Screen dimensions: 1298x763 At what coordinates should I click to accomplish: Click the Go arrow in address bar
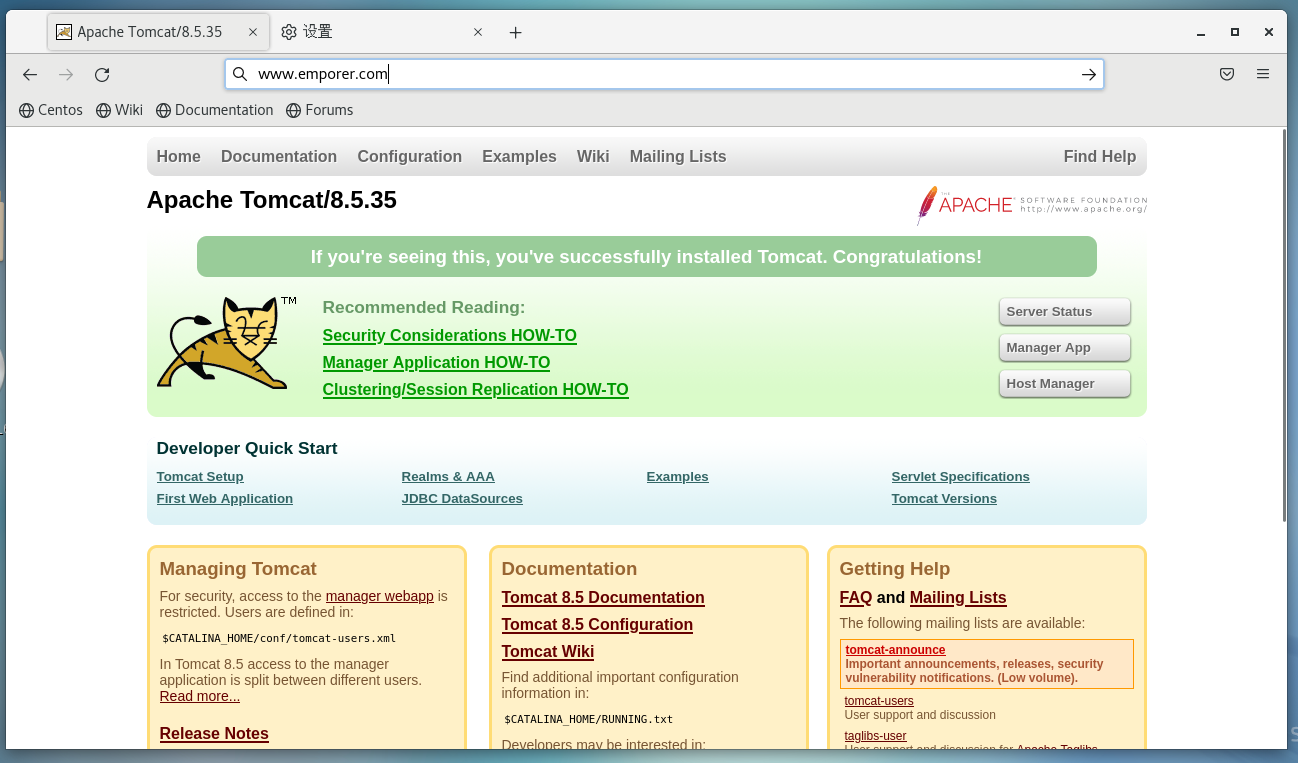coord(1089,74)
